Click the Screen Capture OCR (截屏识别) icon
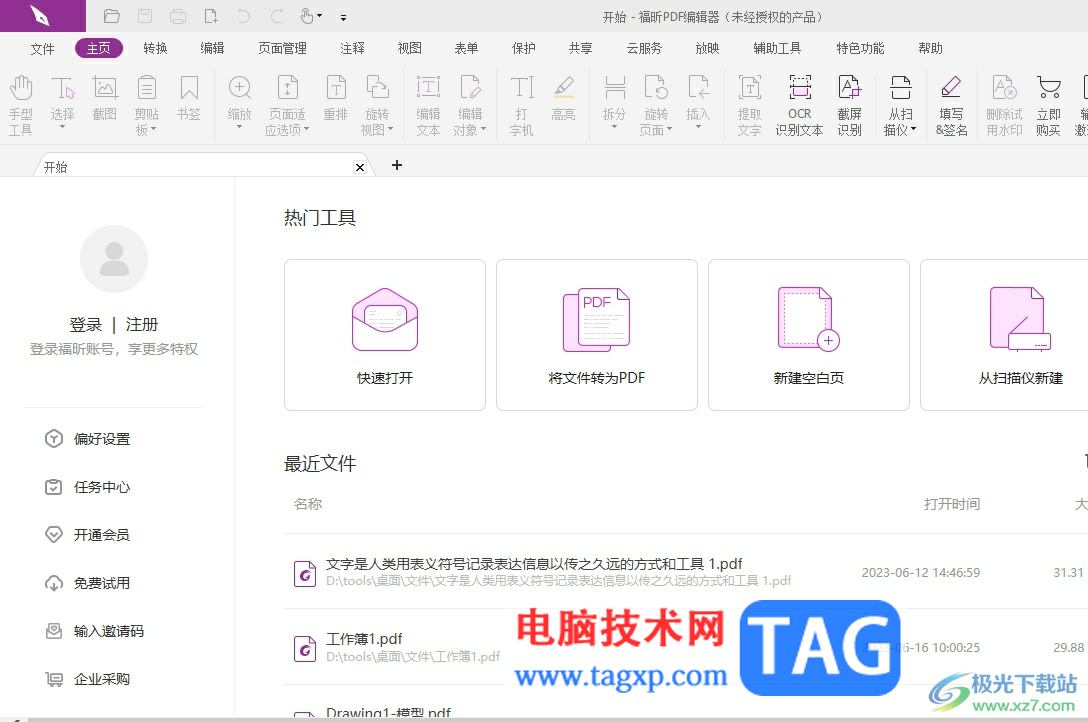The height and width of the screenshot is (722, 1088). [849, 88]
